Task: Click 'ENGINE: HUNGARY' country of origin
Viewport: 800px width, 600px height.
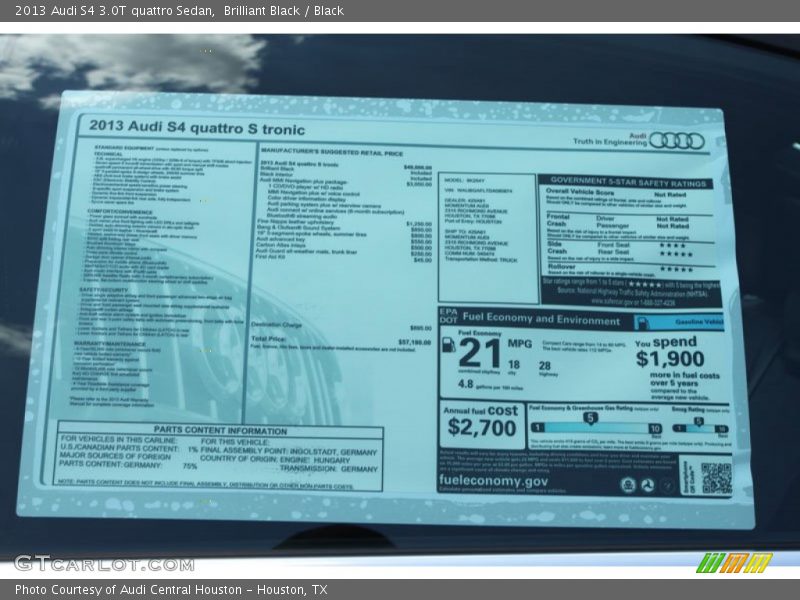Action: 315,460
